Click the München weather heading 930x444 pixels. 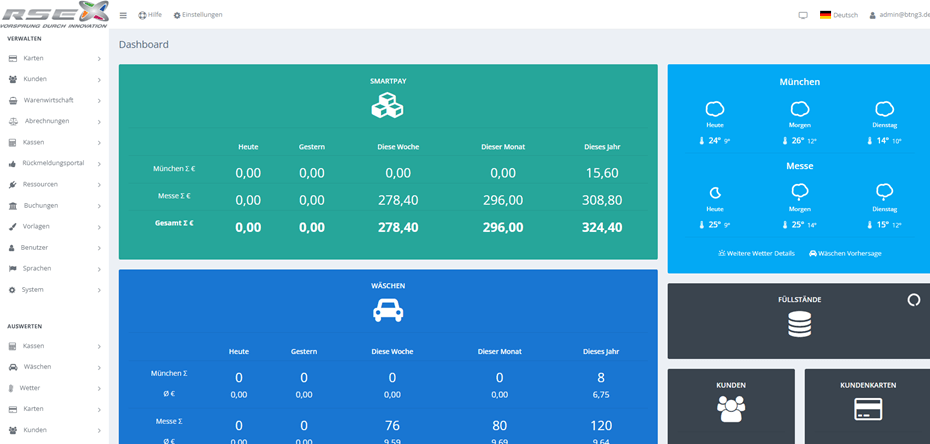point(800,82)
